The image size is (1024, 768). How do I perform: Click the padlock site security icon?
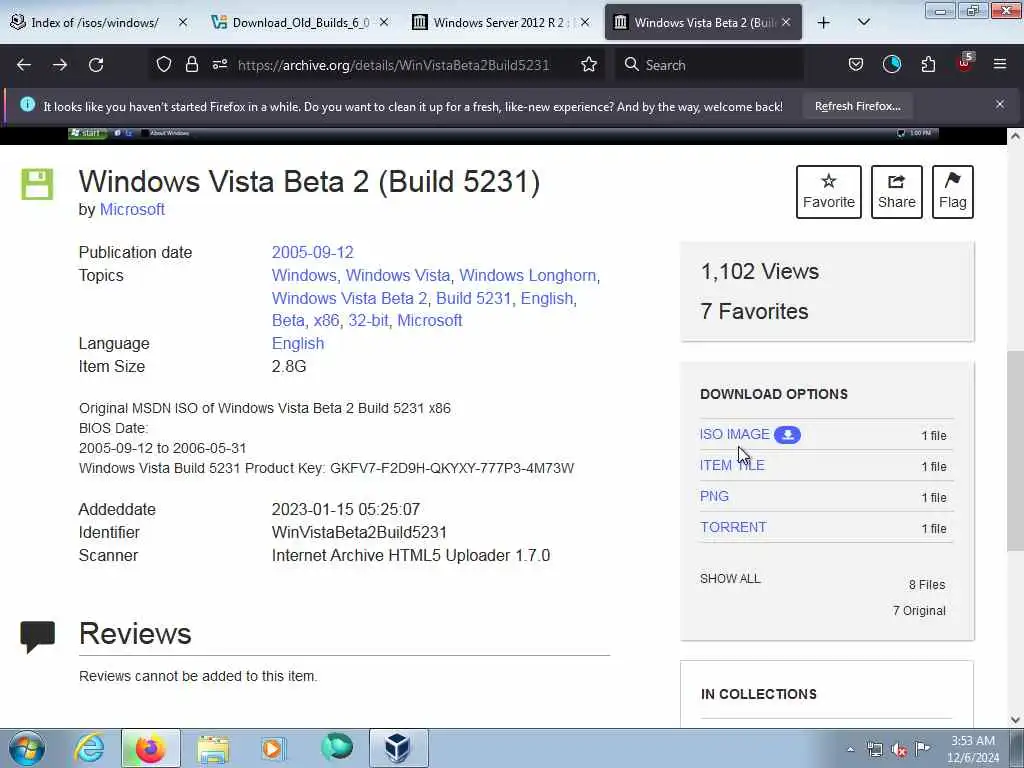coord(191,64)
